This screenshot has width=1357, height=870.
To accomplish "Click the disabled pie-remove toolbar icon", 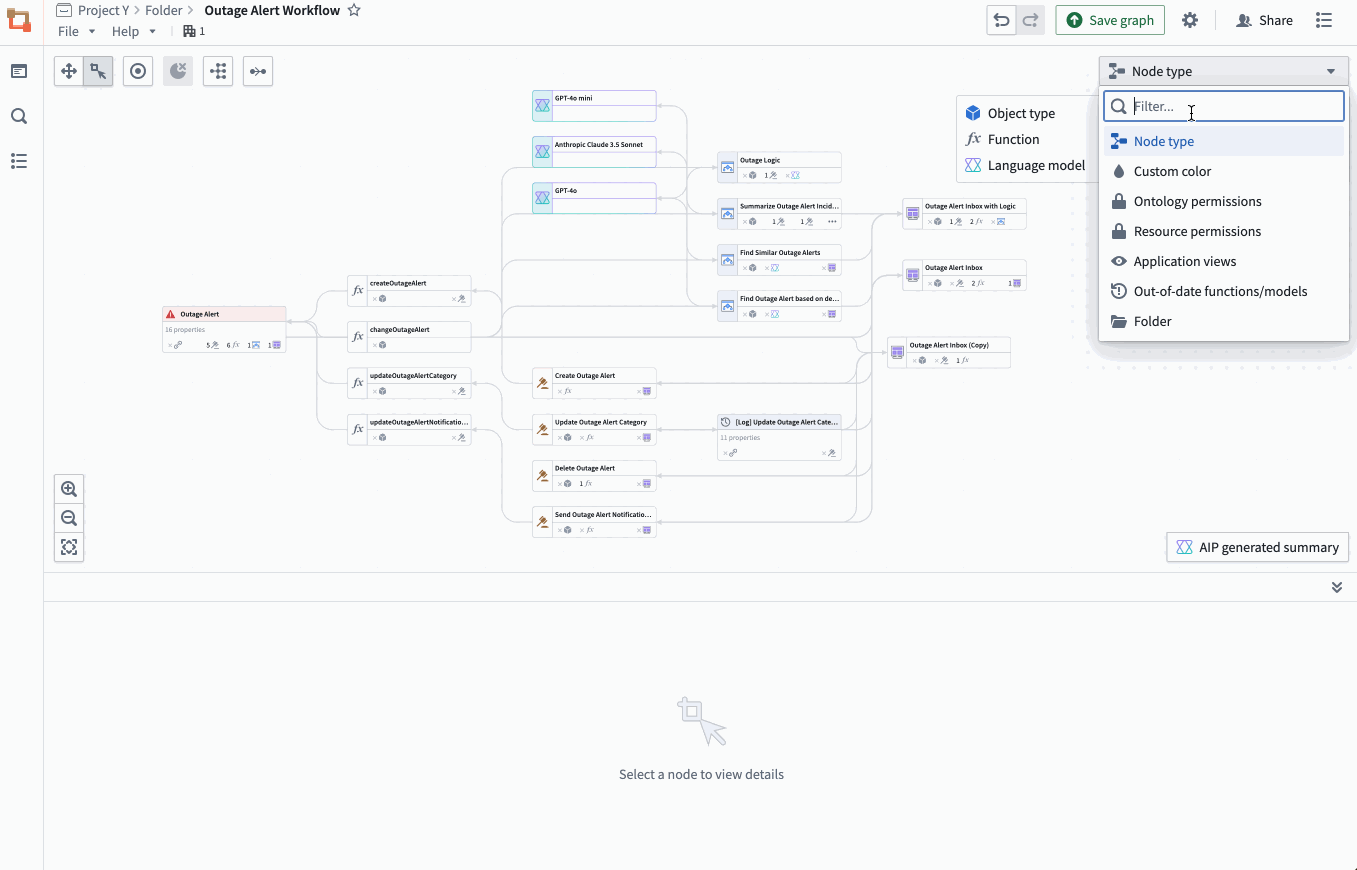I will coord(178,71).
